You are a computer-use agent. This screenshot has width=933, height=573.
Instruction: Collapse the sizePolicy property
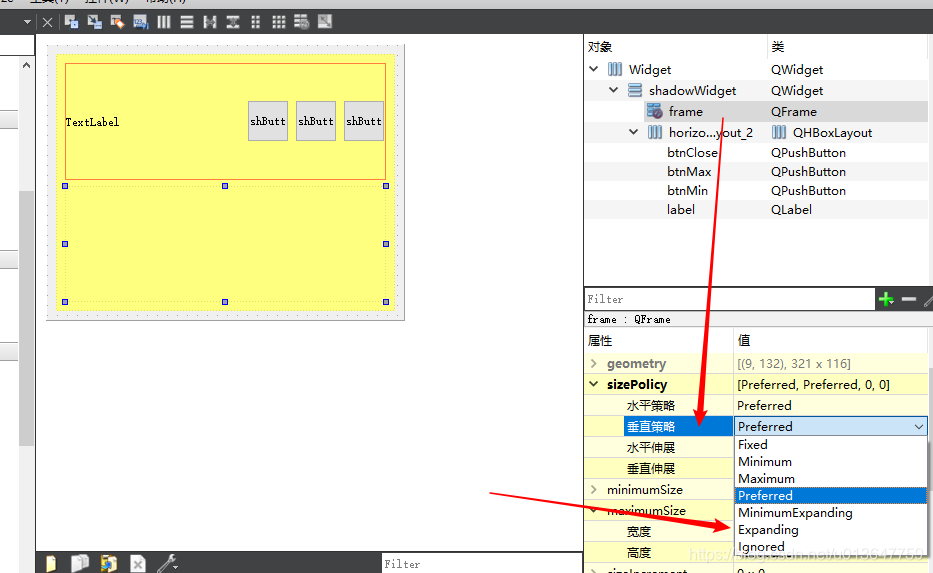coord(594,384)
